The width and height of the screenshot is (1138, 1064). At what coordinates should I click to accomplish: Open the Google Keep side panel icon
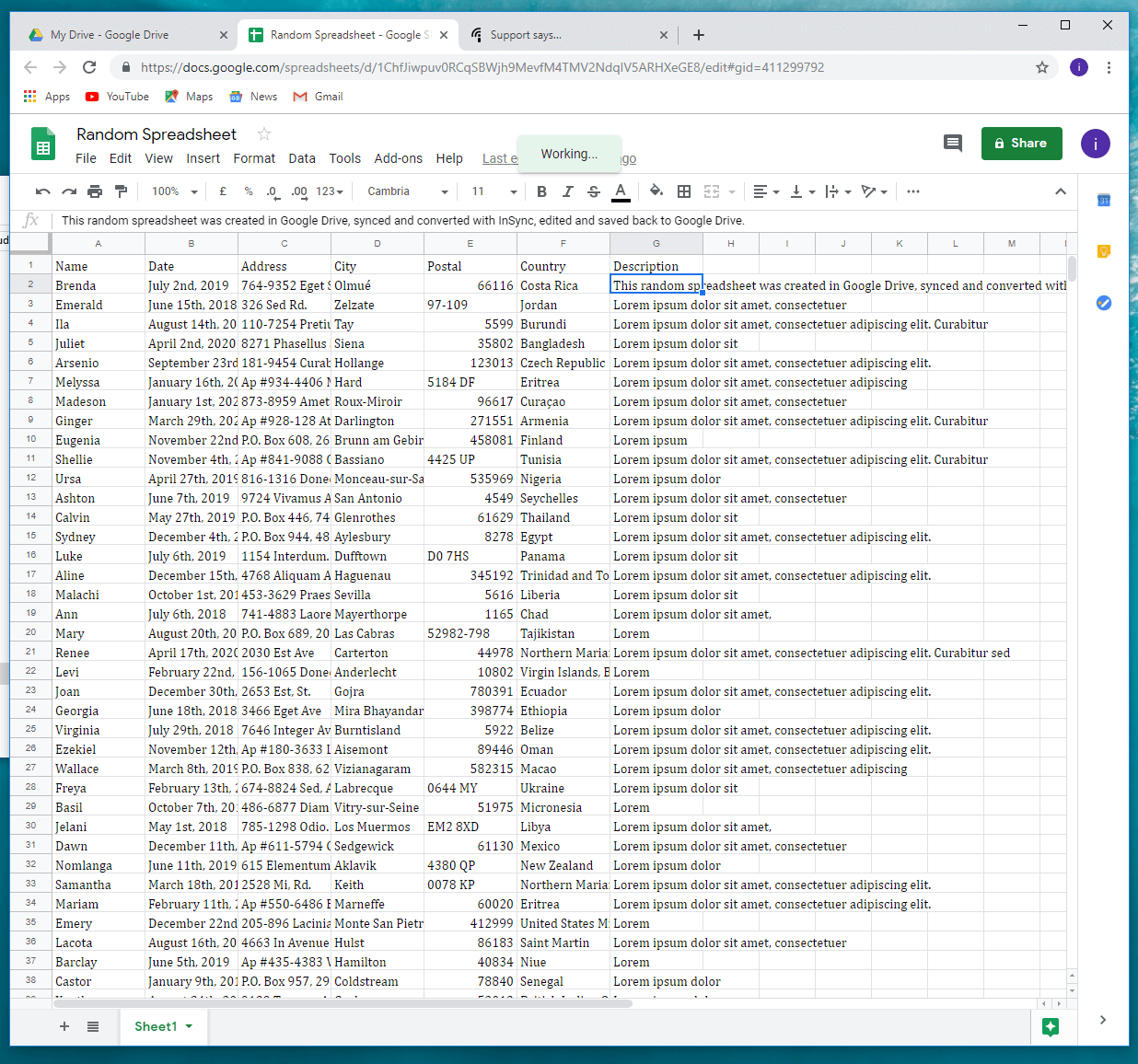[x=1104, y=251]
